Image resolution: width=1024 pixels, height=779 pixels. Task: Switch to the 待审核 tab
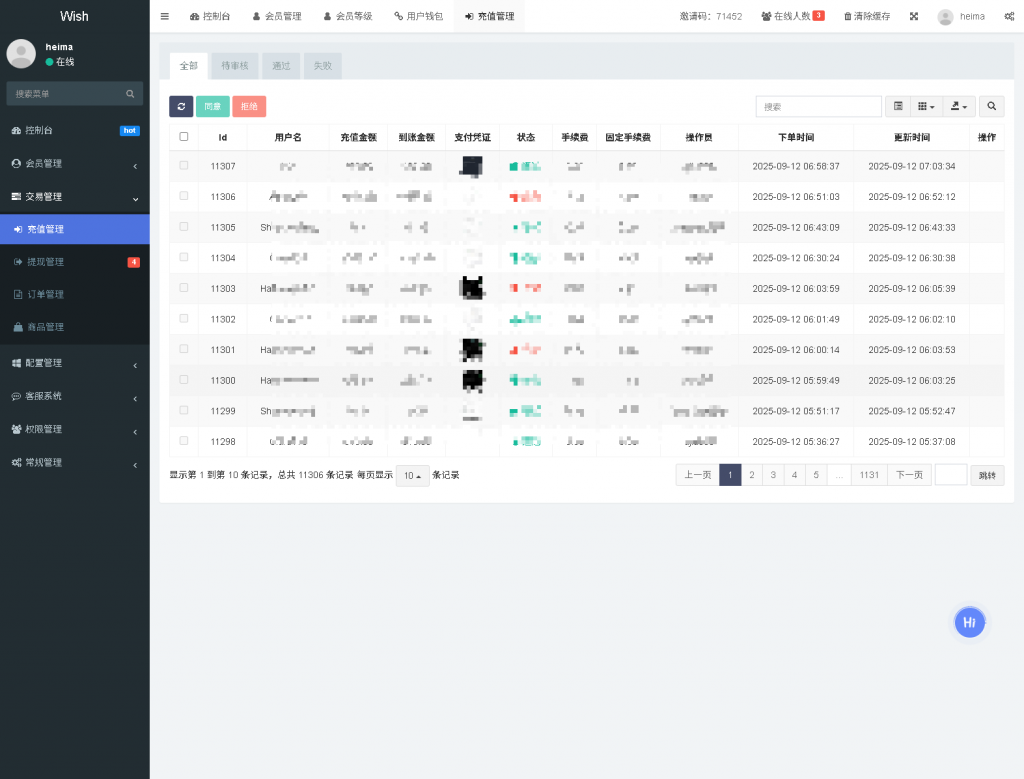point(235,66)
